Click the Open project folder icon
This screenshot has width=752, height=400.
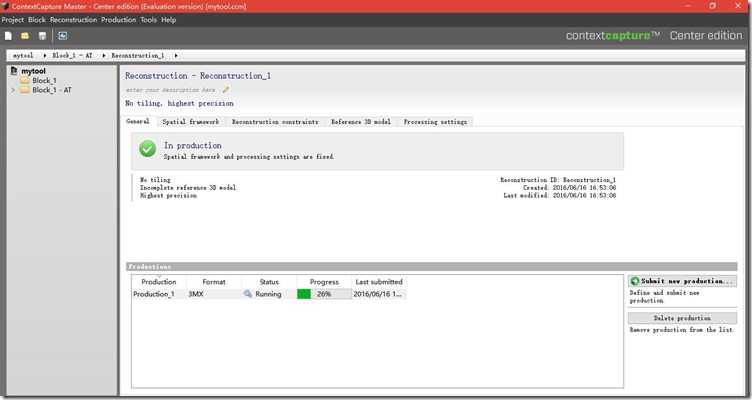tap(24, 36)
